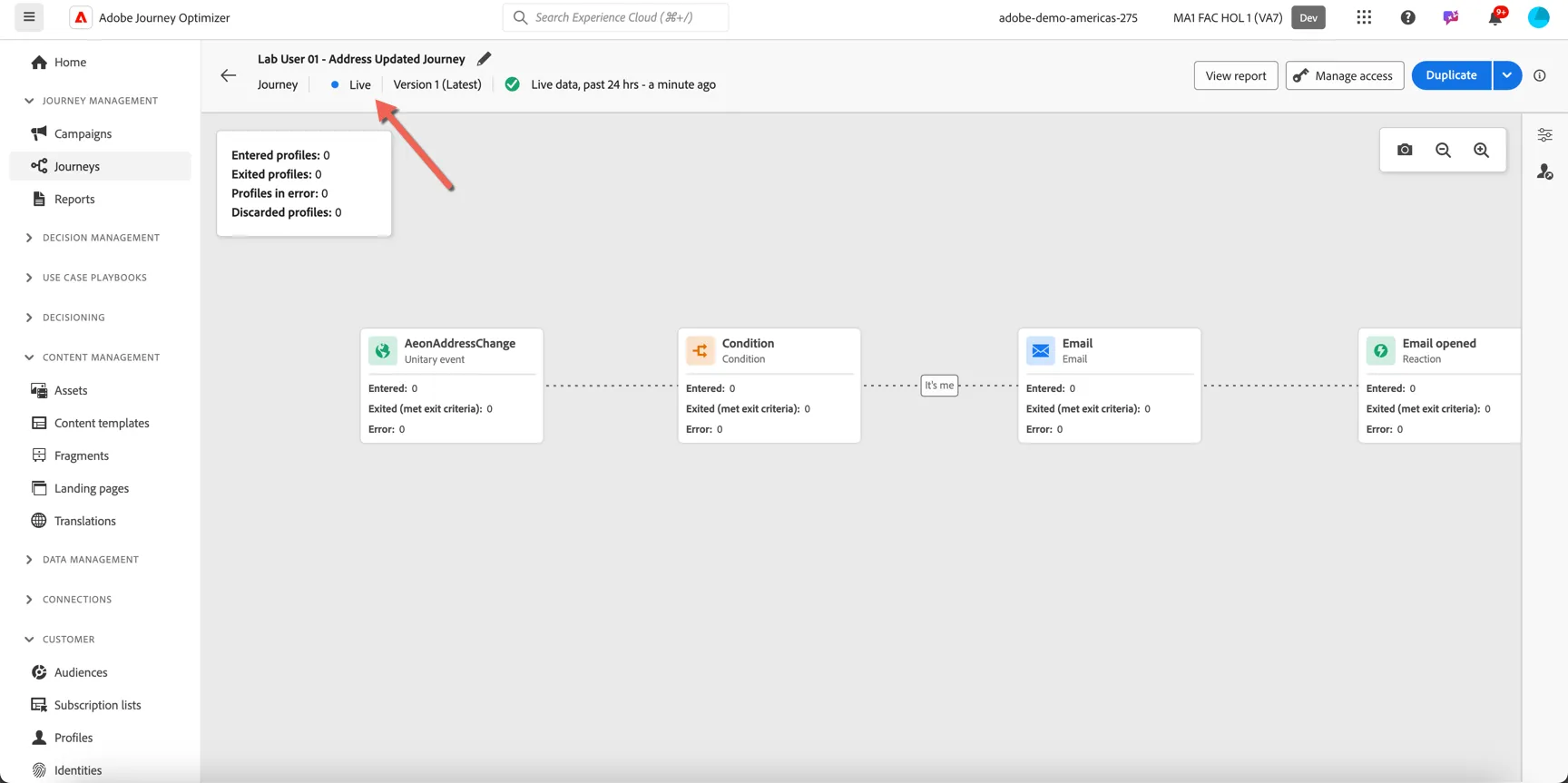Open the user profile avatar
The image size is (1568, 783).
(1538, 17)
